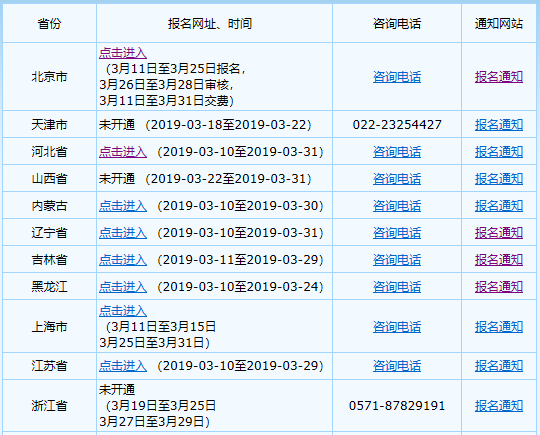Screen dimensions: 540x435
Task: Click Jilin's 2019-03-11至2019-03-29 date range
Action: [x=240, y=260]
